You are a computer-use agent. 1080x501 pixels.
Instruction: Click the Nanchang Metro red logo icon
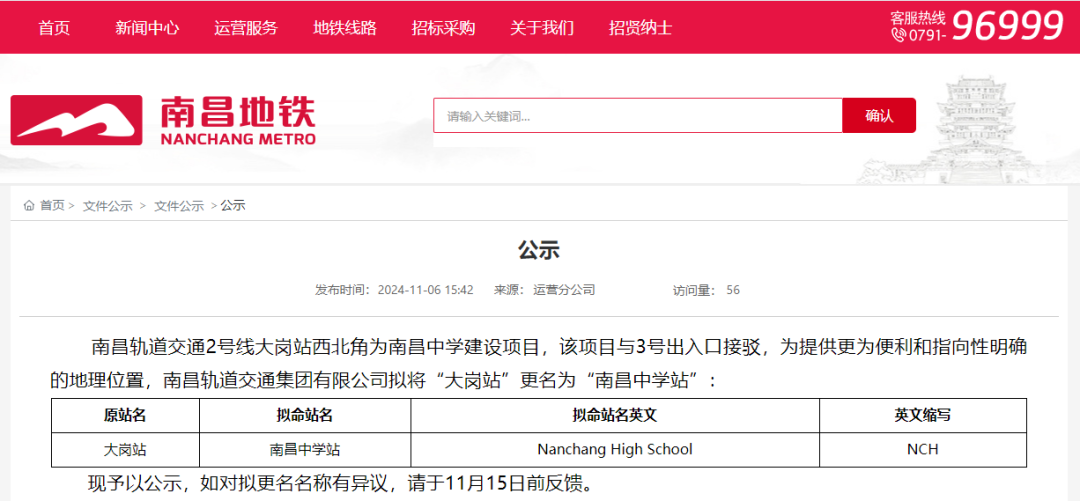[76, 120]
